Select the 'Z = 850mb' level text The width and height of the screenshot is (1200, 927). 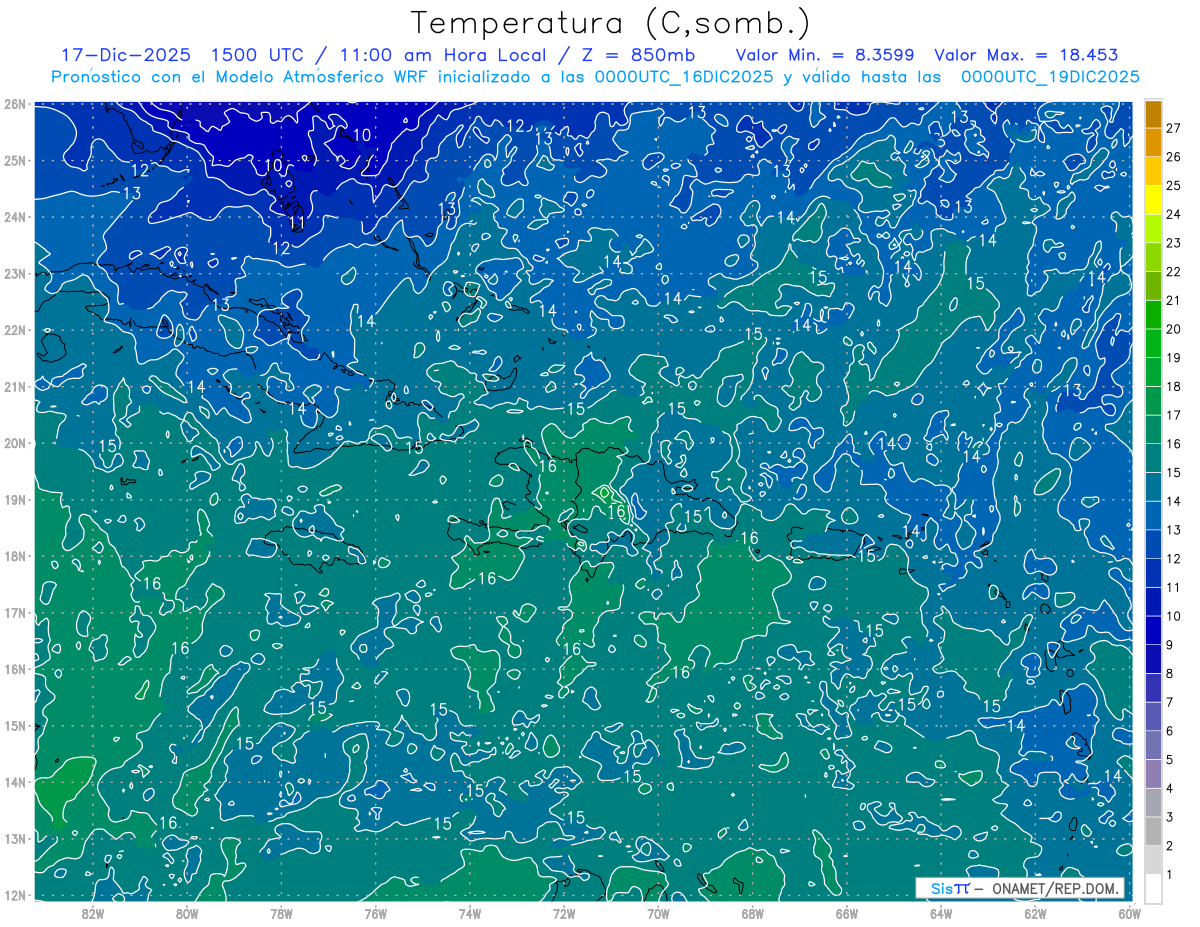pyautogui.click(x=636, y=55)
